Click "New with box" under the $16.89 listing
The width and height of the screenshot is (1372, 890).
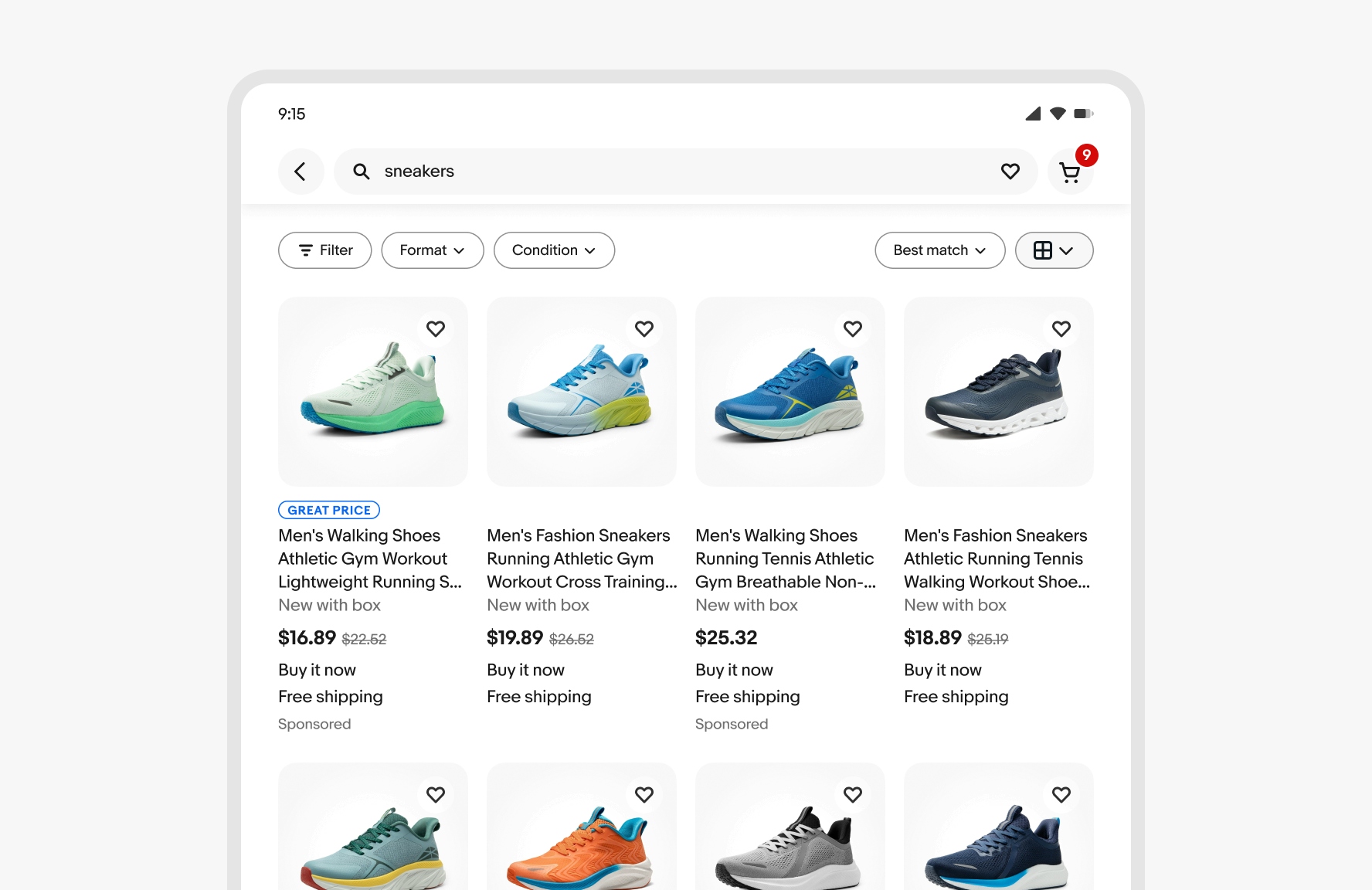330,606
